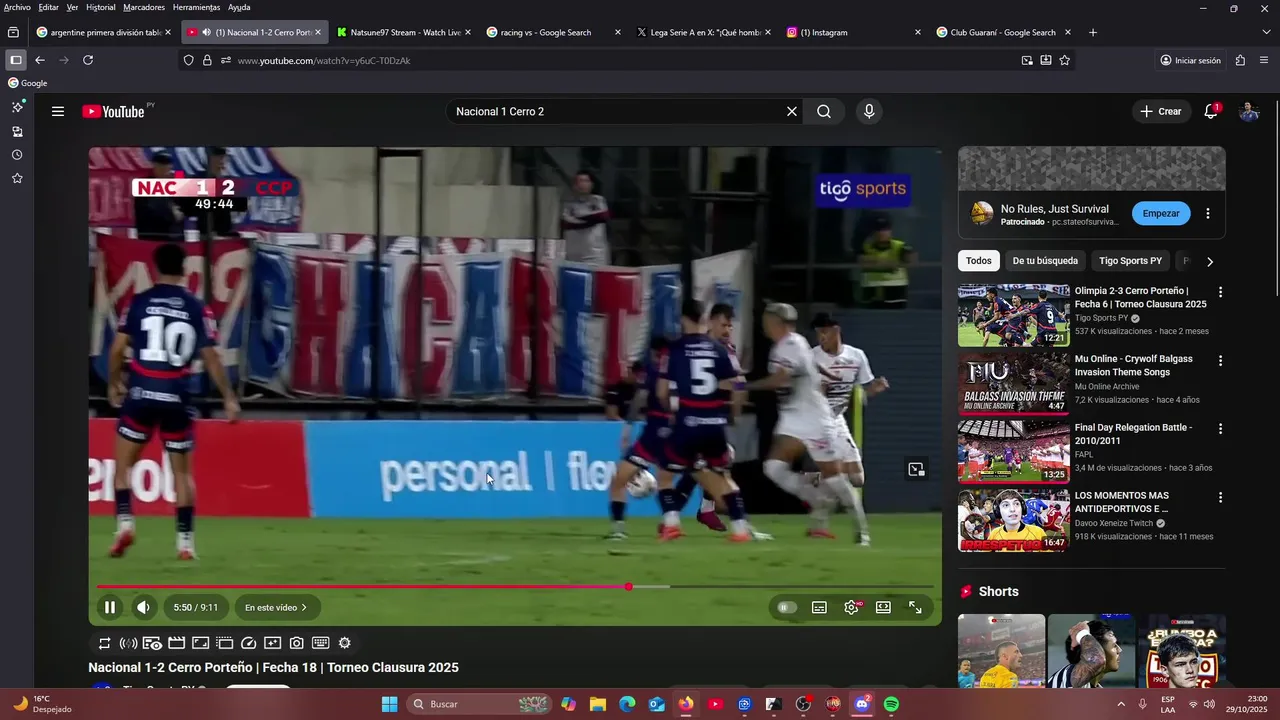
Task: Go back with the browser back arrow
Action: [x=40, y=60]
